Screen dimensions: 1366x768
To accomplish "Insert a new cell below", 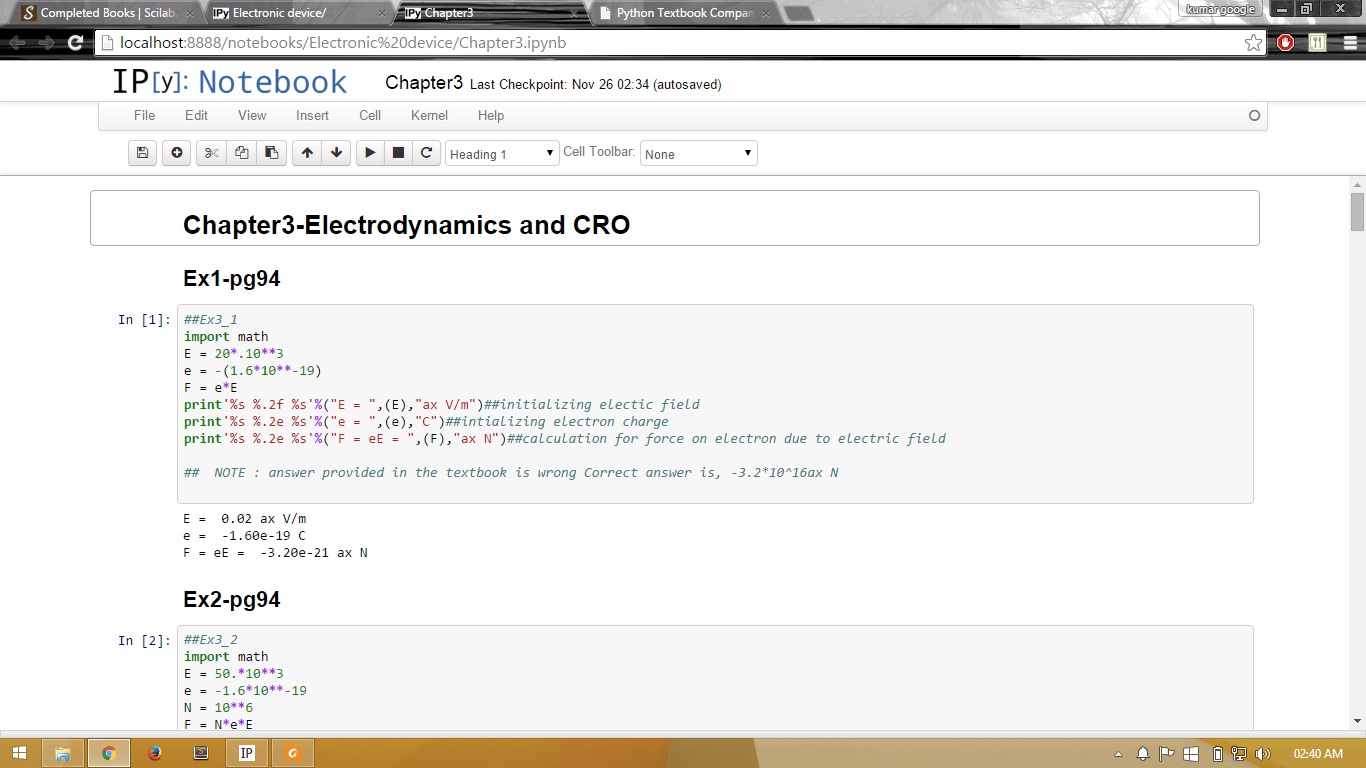I will (x=176, y=152).
